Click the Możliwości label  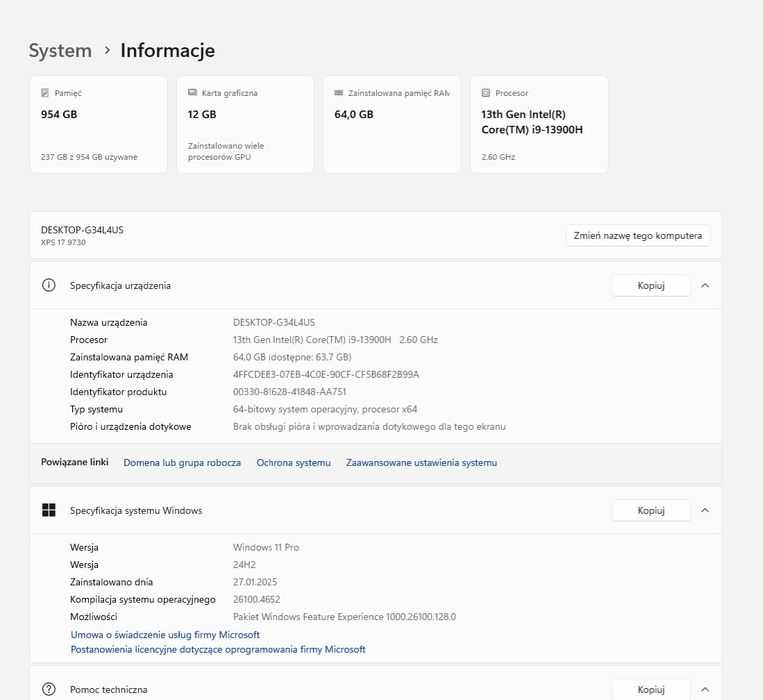(93, 617)
